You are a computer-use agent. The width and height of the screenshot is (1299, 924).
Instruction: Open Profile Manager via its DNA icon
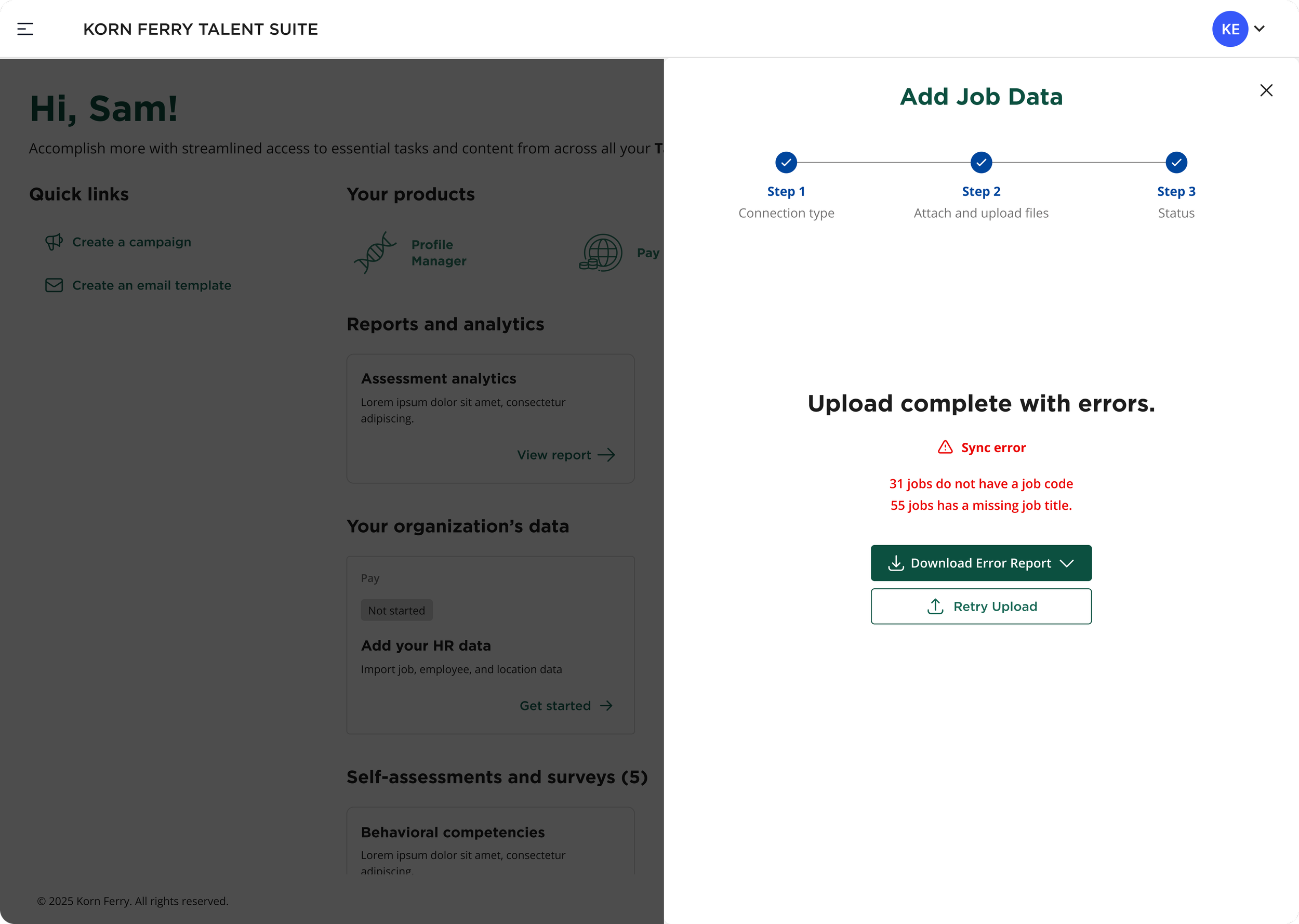pos(375,252)
